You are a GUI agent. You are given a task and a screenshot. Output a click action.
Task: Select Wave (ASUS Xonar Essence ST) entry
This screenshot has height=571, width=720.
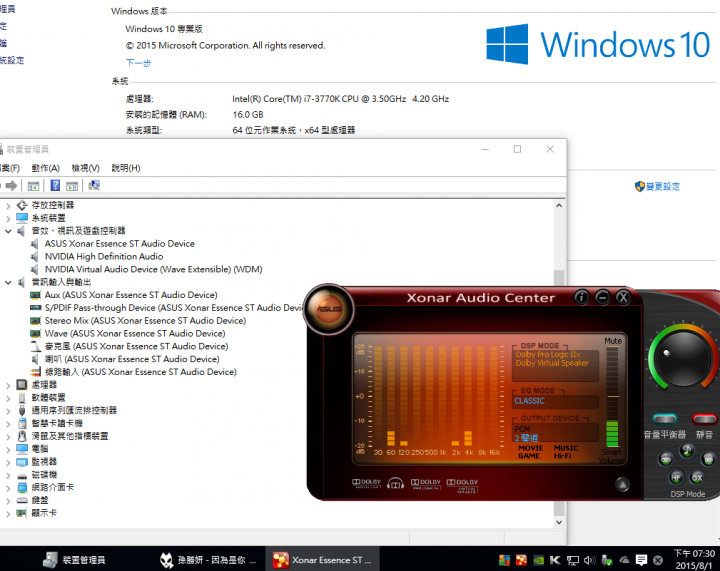135,334
